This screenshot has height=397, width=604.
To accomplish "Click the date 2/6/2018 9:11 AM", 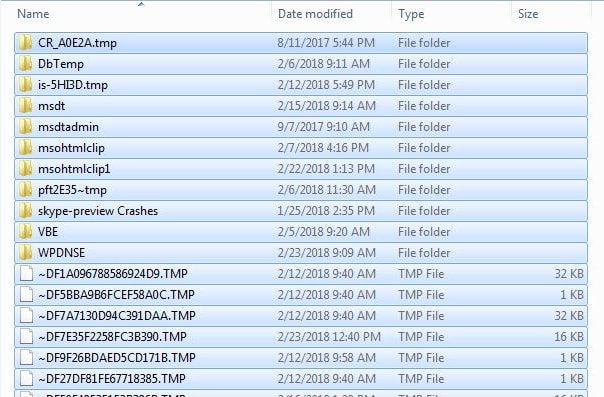I will click(x=324, y=64).
